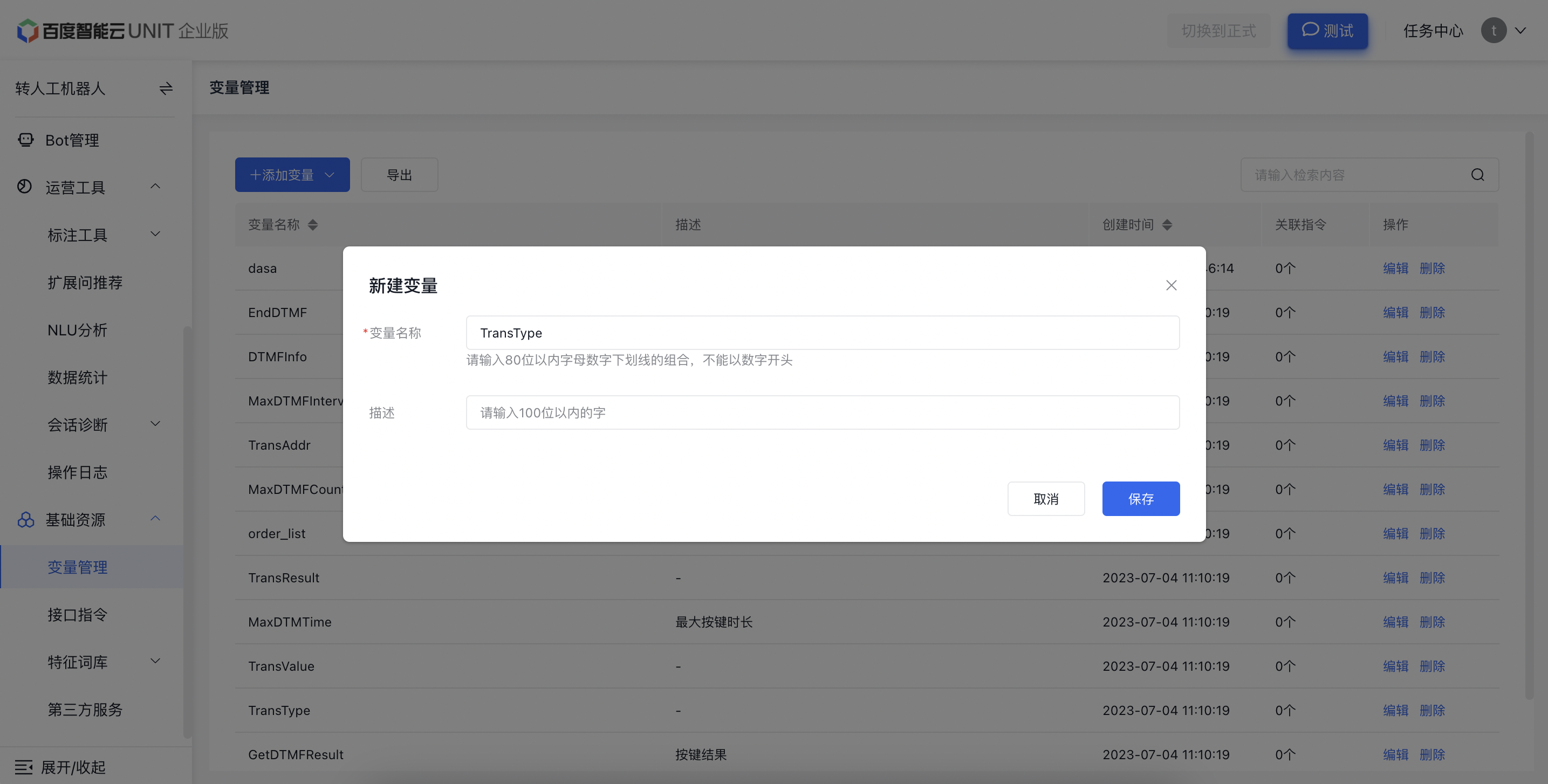
Task: Click the search magnifier icon
Action: pyautogui.click(x=1478, y=175)
